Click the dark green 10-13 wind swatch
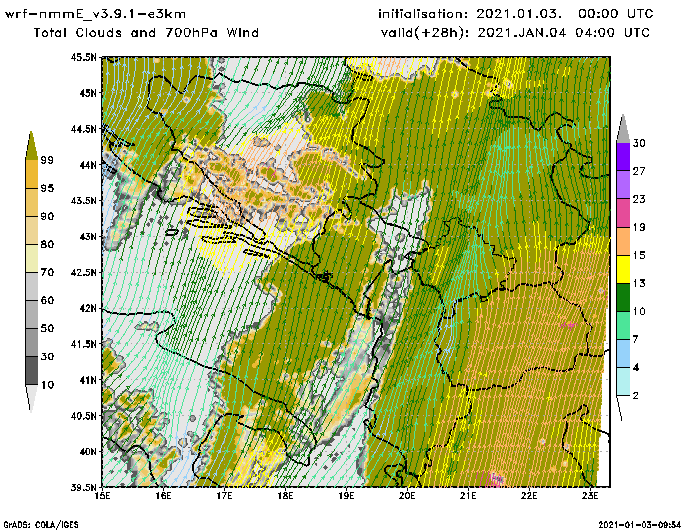Screen dimensions: 700x530 (623, 297)
